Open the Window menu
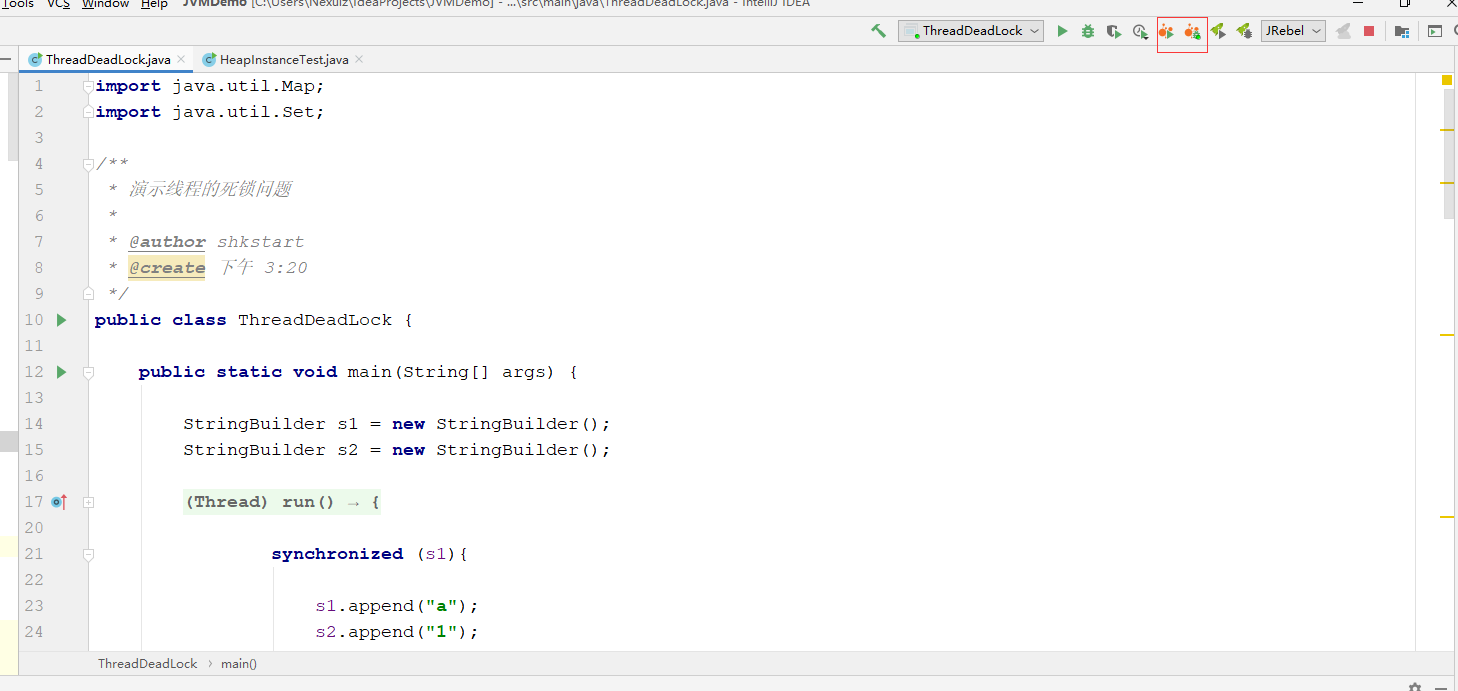This screenshot has height=691, width=1458. [x=105, y=4]
